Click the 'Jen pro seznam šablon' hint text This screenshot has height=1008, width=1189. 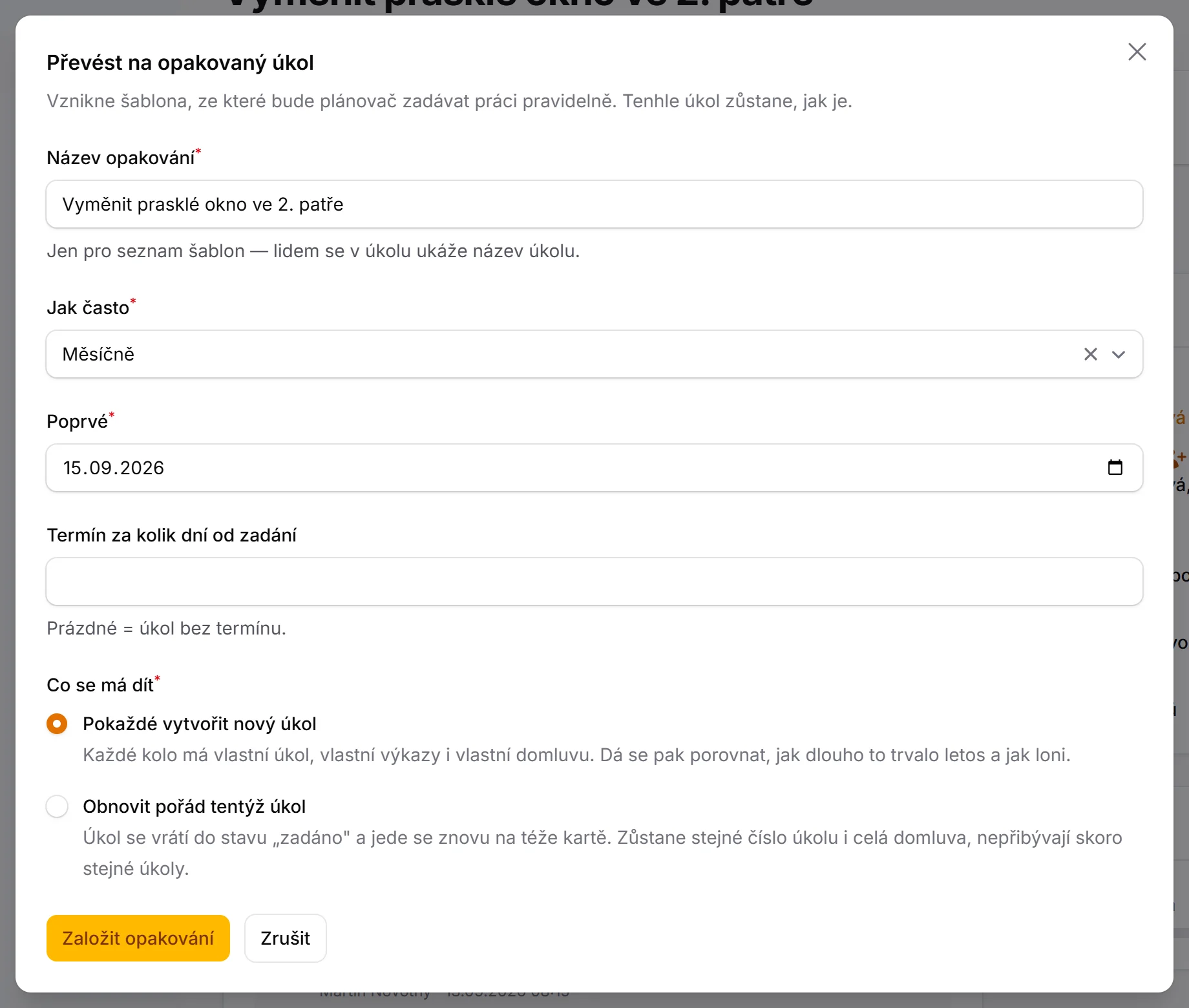click(x=313, y=251)
